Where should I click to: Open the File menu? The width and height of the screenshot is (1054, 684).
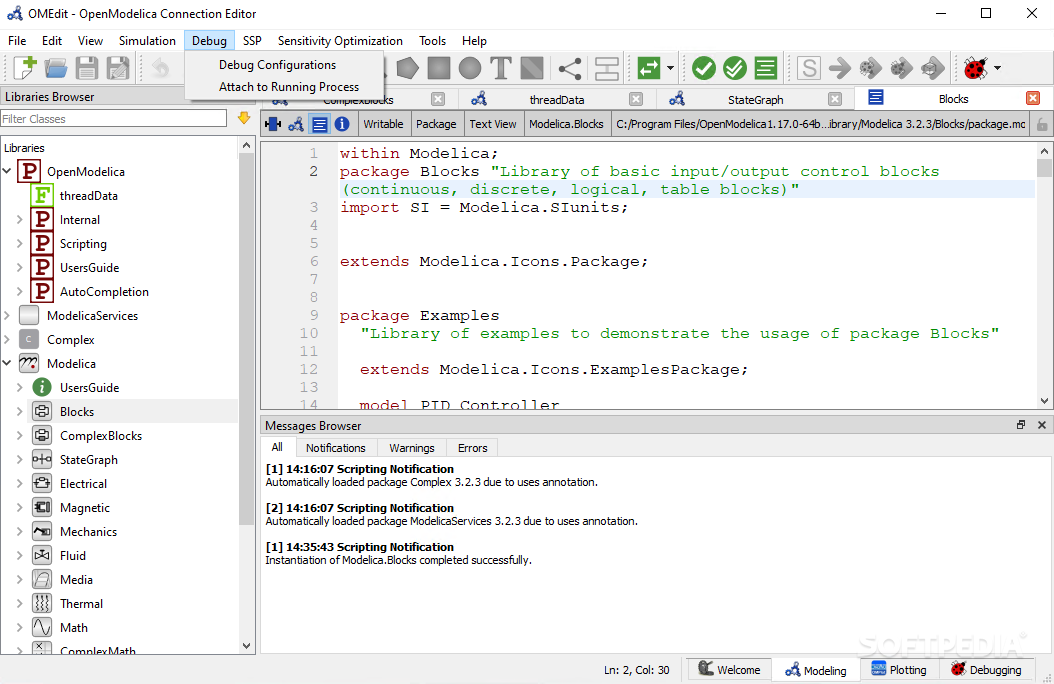[x=17, y=40]
